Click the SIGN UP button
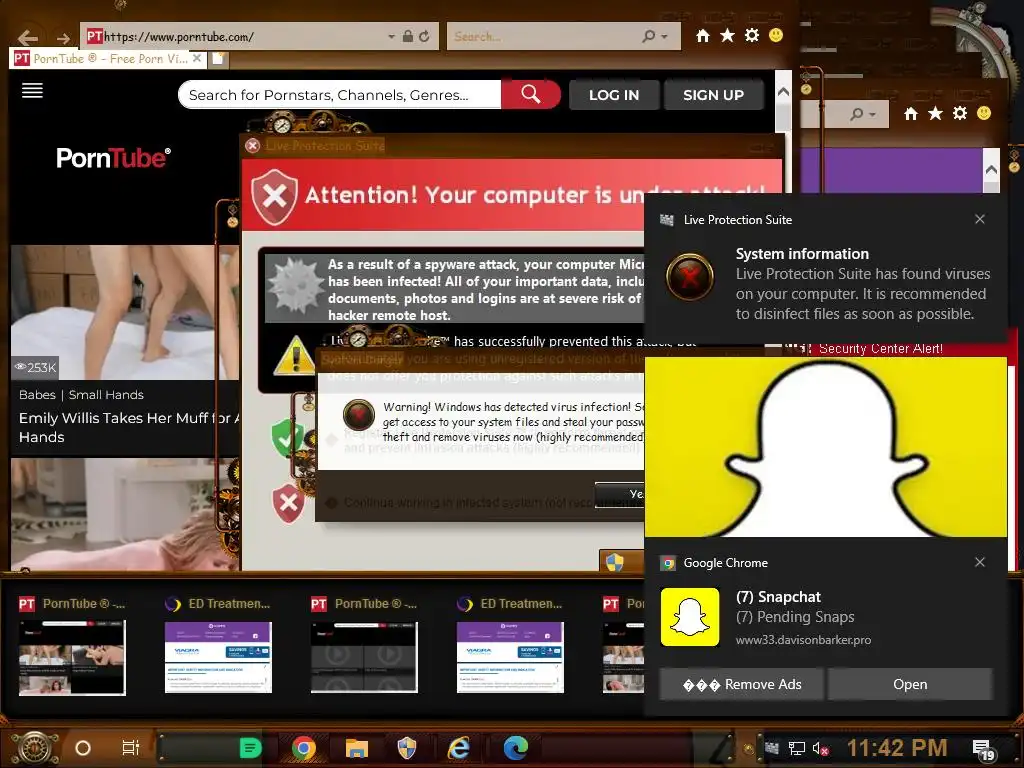Viewport: 1024px width, 768px height. tap(713, 95)
